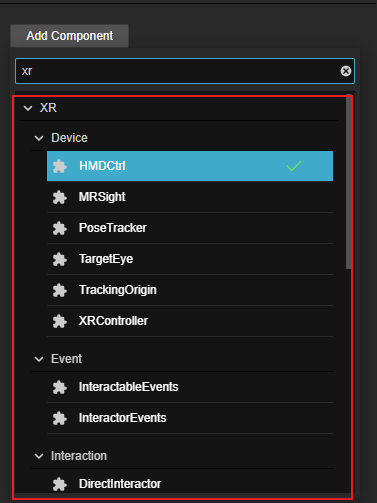Click the Device group label

pyautogui.click(x=69, y=138)
